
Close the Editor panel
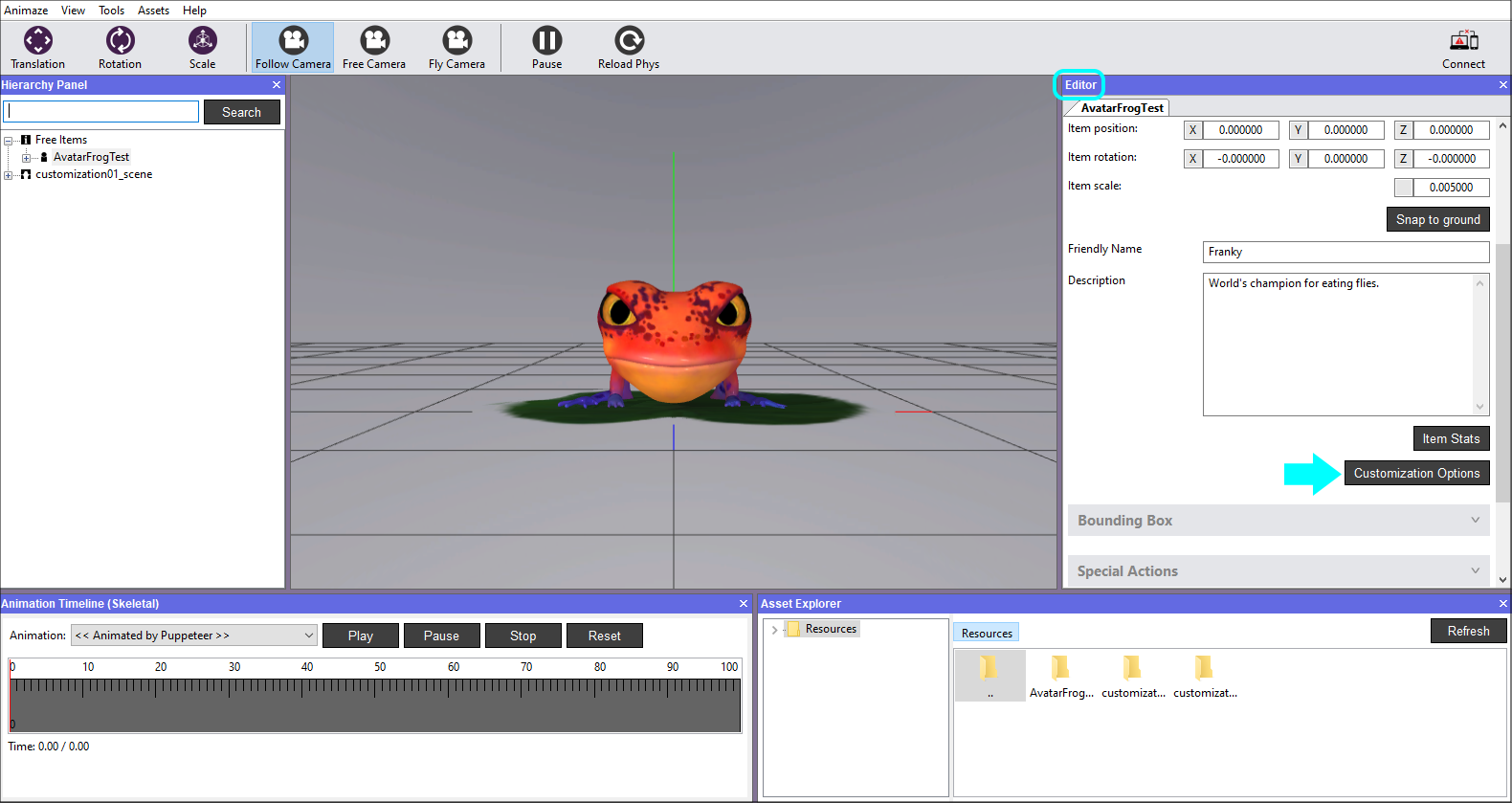tap(1502, 85)
